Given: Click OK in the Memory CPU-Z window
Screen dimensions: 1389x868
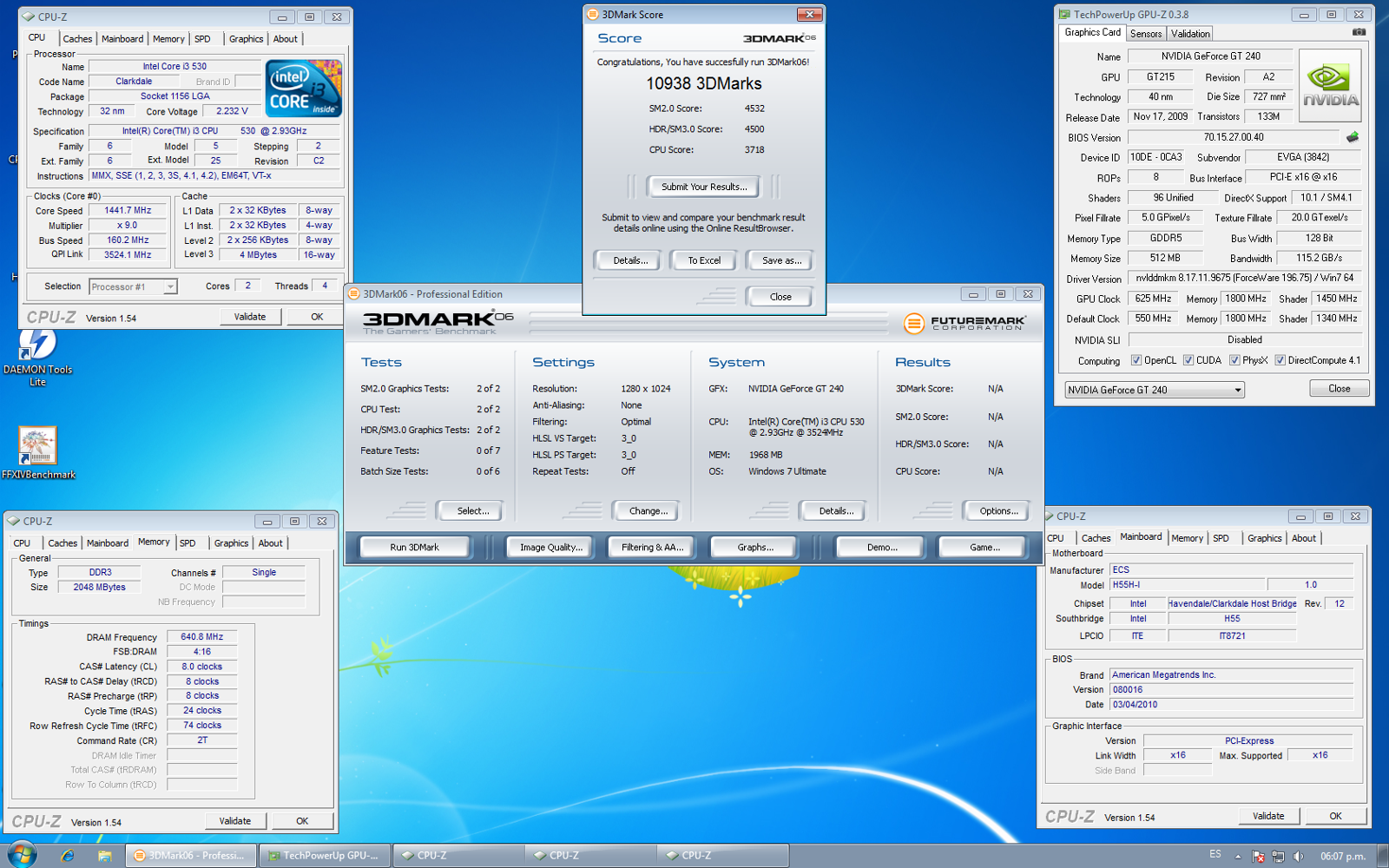Looking at the screenshot, I should click(x=302, y=820).
